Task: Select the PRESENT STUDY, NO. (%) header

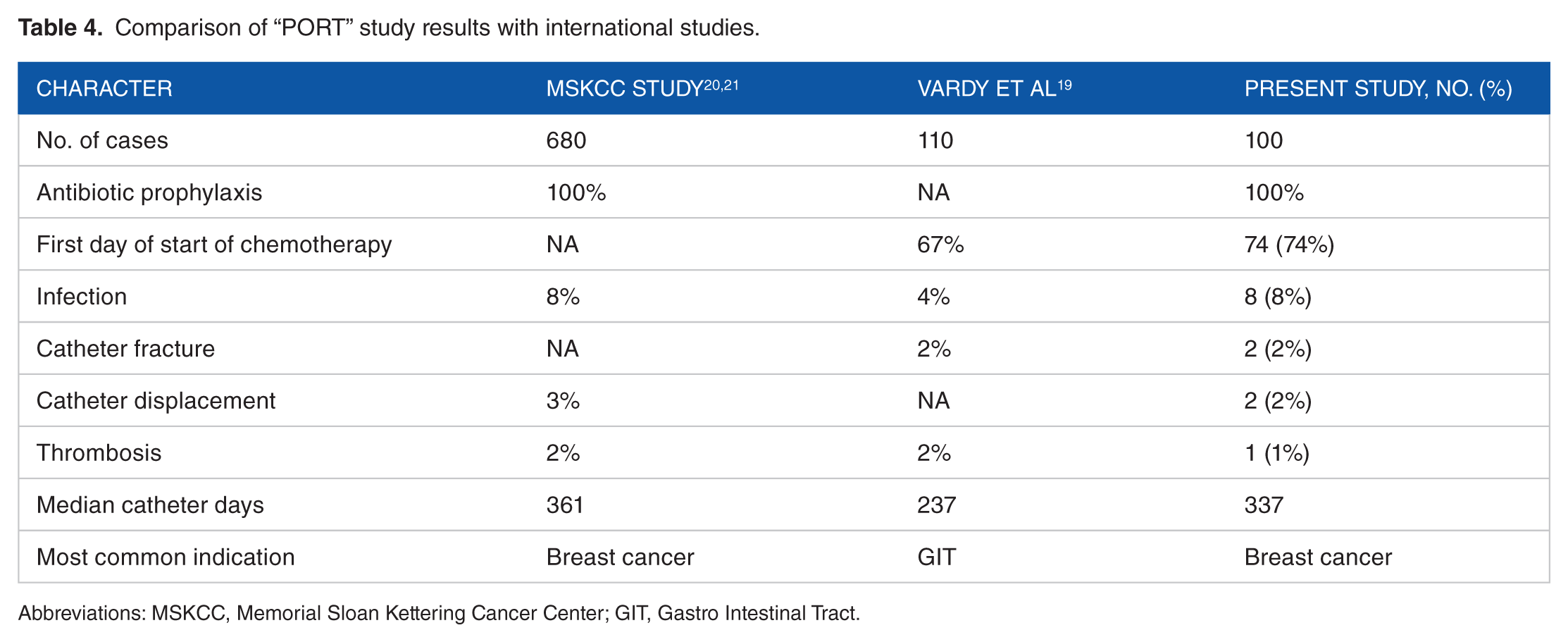Action: [1378, 89]
